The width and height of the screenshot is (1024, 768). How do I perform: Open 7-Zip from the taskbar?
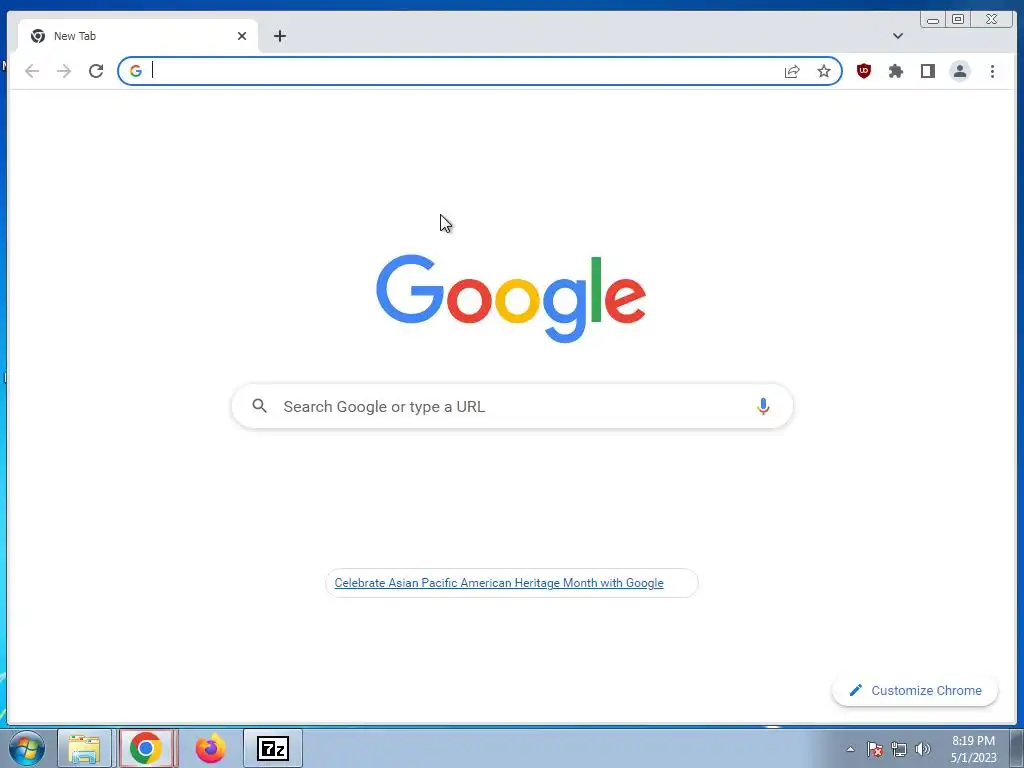pyautogui.click(x=273, y=748)
